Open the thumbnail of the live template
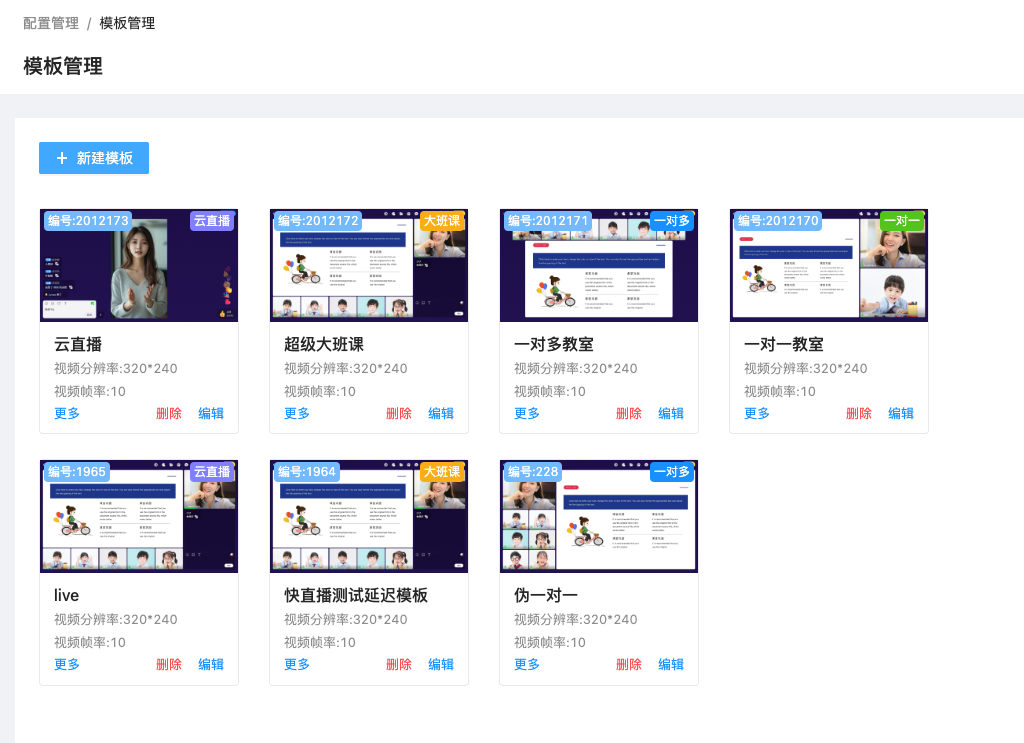The height and width of the screenshot is (743, 1024). pyautogui.click(x=139, y=516)
